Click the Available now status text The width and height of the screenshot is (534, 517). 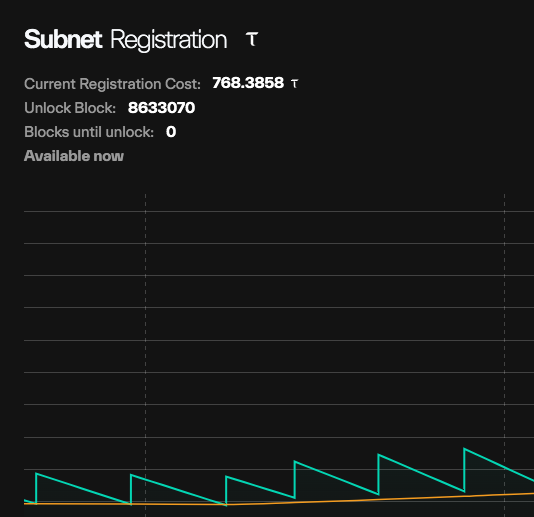[x=74, y=156]
